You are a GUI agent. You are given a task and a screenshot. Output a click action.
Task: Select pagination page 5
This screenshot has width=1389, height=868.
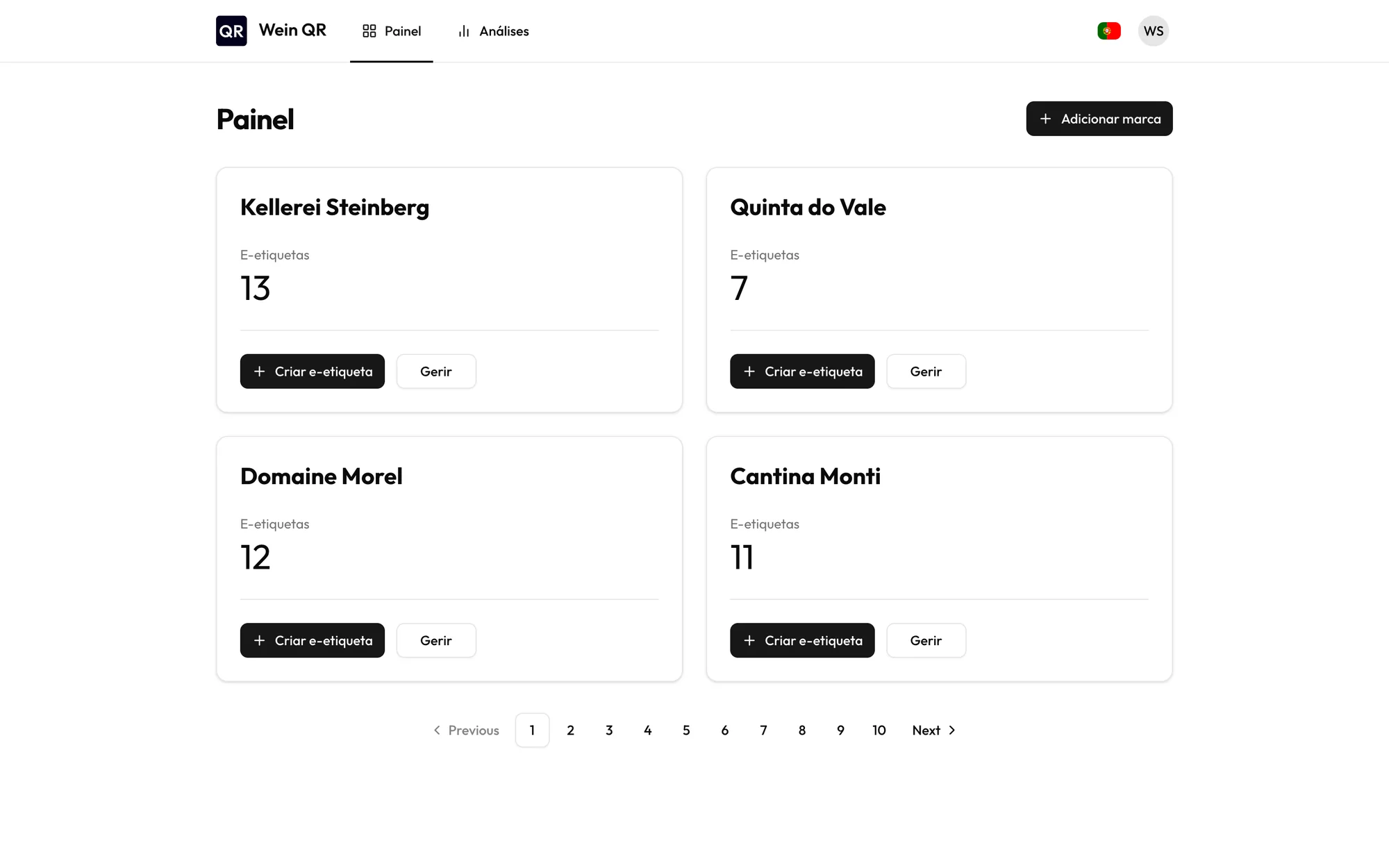click(x=686, y=730)
